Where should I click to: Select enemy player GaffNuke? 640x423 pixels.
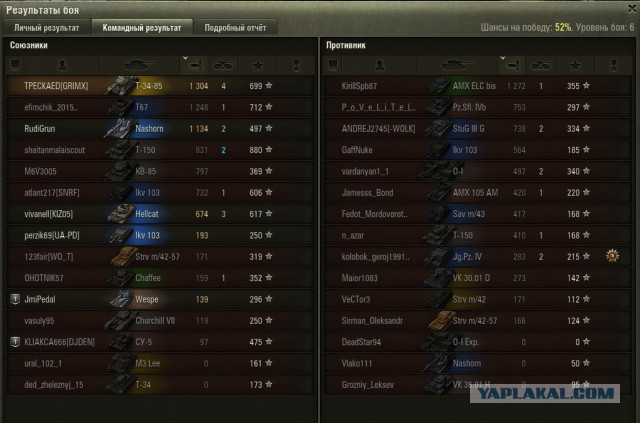(x=357, y=150)
